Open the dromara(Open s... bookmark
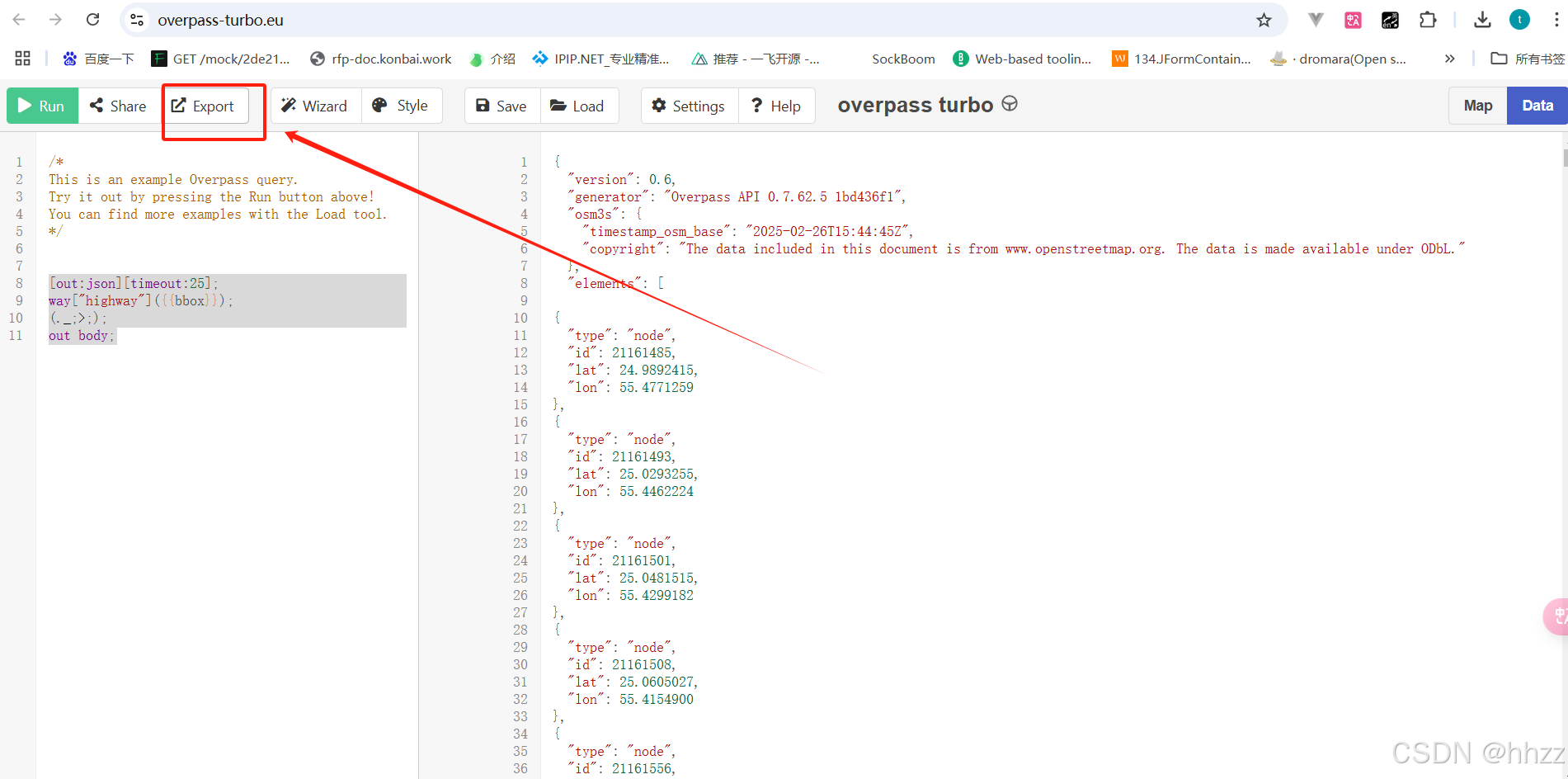 pyautogui.click(x=1340, y=59)
